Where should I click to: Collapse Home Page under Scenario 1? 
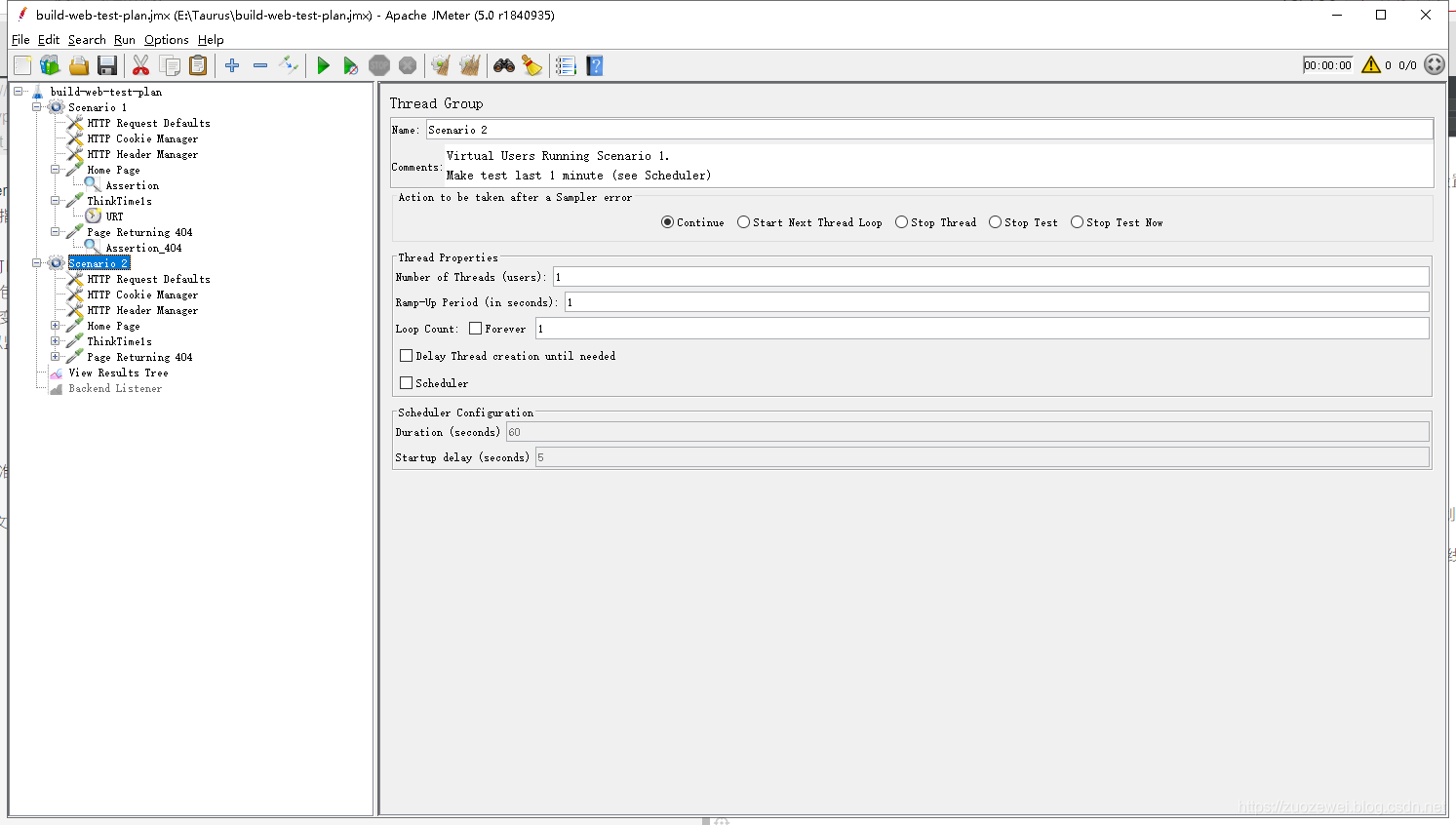click(55, 170)
